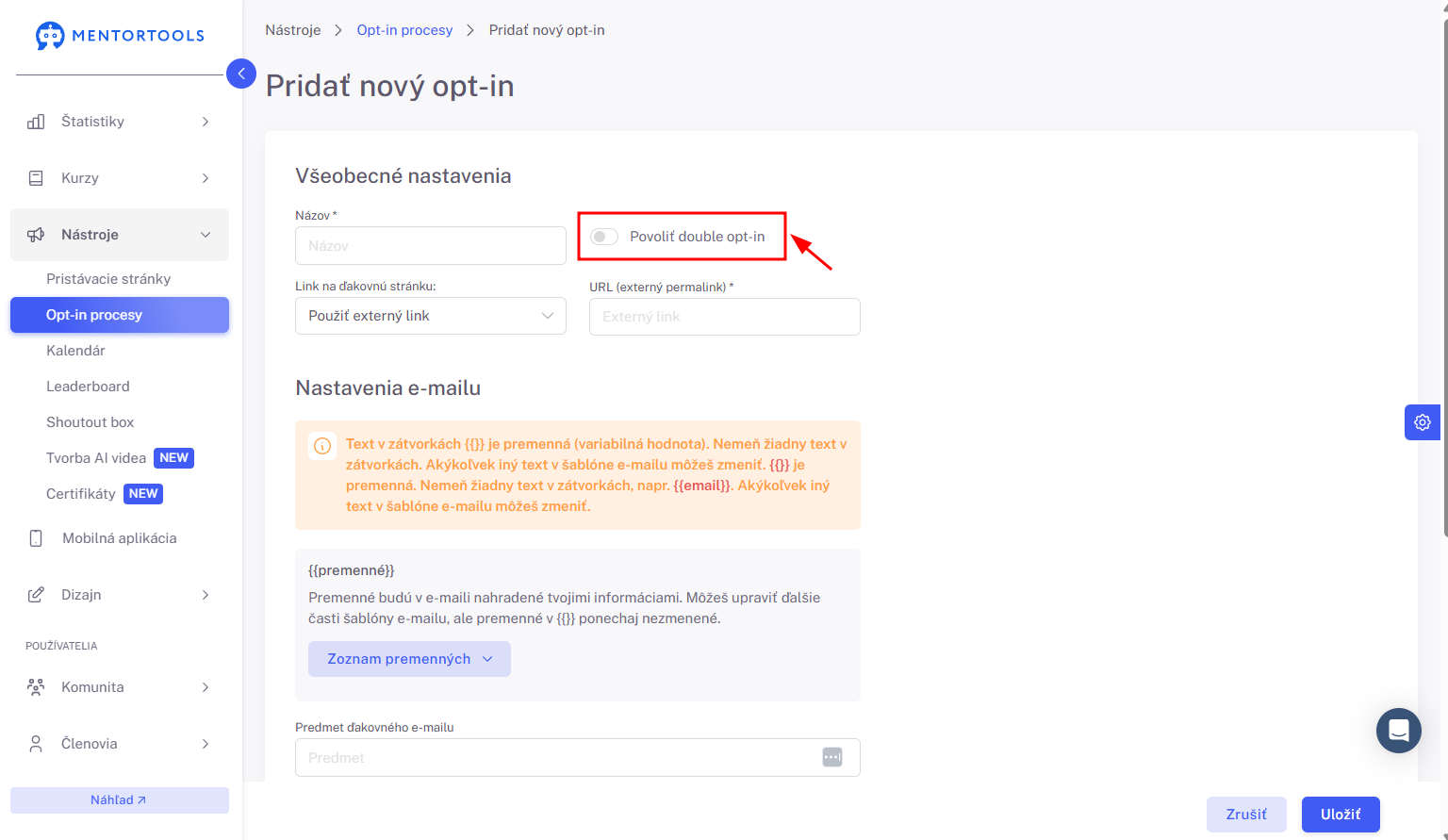Click the Zrušiť cancel button

(1246, 815)
